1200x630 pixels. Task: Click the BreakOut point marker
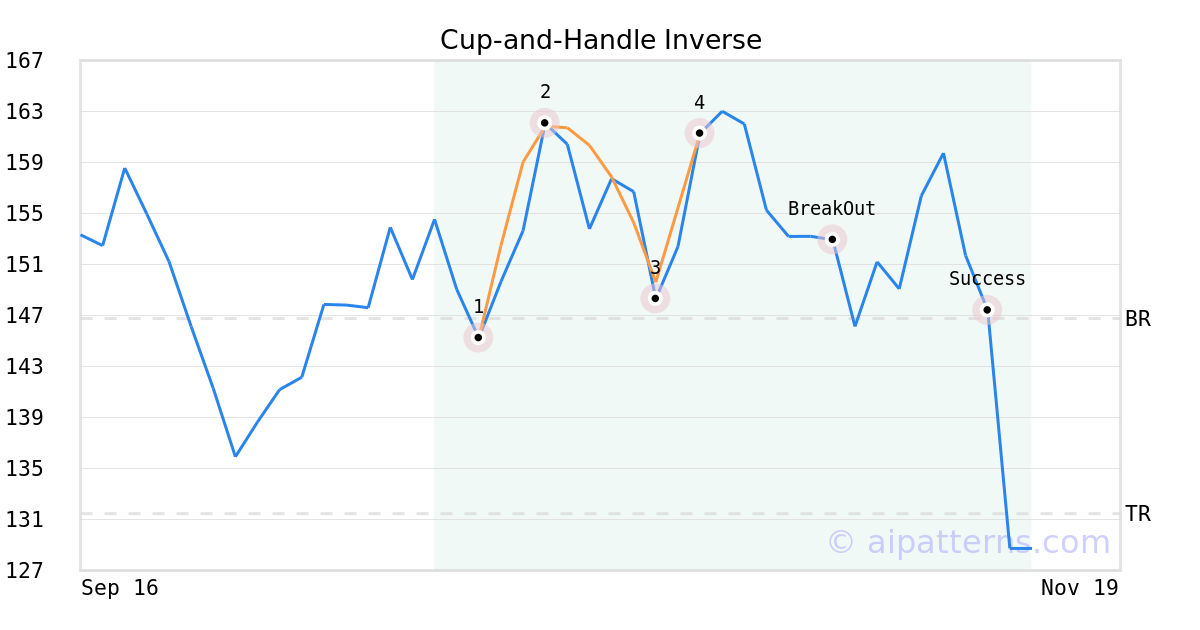[832, 239]
